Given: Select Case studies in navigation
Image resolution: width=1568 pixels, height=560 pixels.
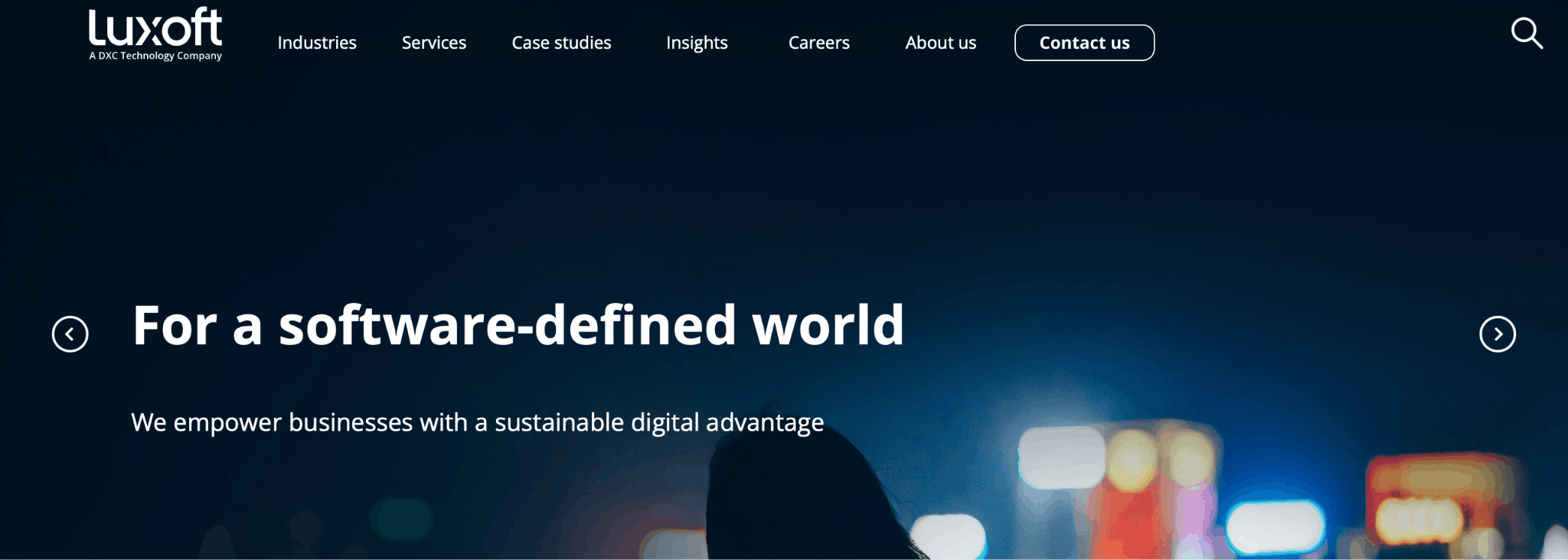Looking at the screenshot, I should pos(561,43).
